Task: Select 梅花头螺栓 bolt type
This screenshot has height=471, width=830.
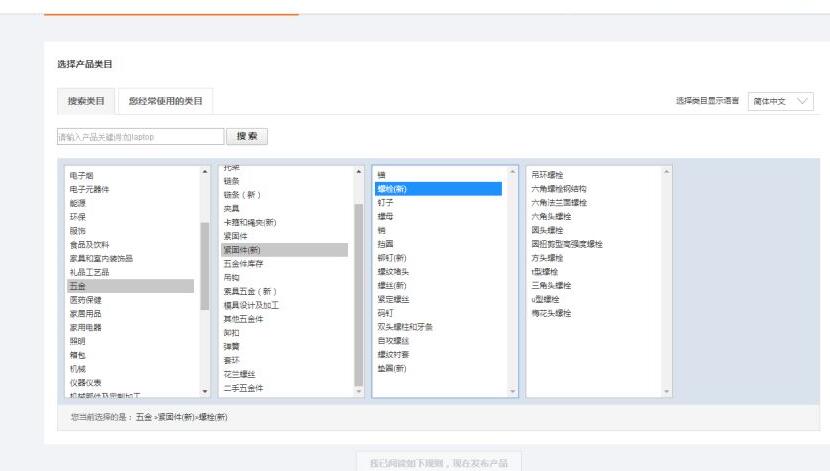Action: click(x=551, y=313)
